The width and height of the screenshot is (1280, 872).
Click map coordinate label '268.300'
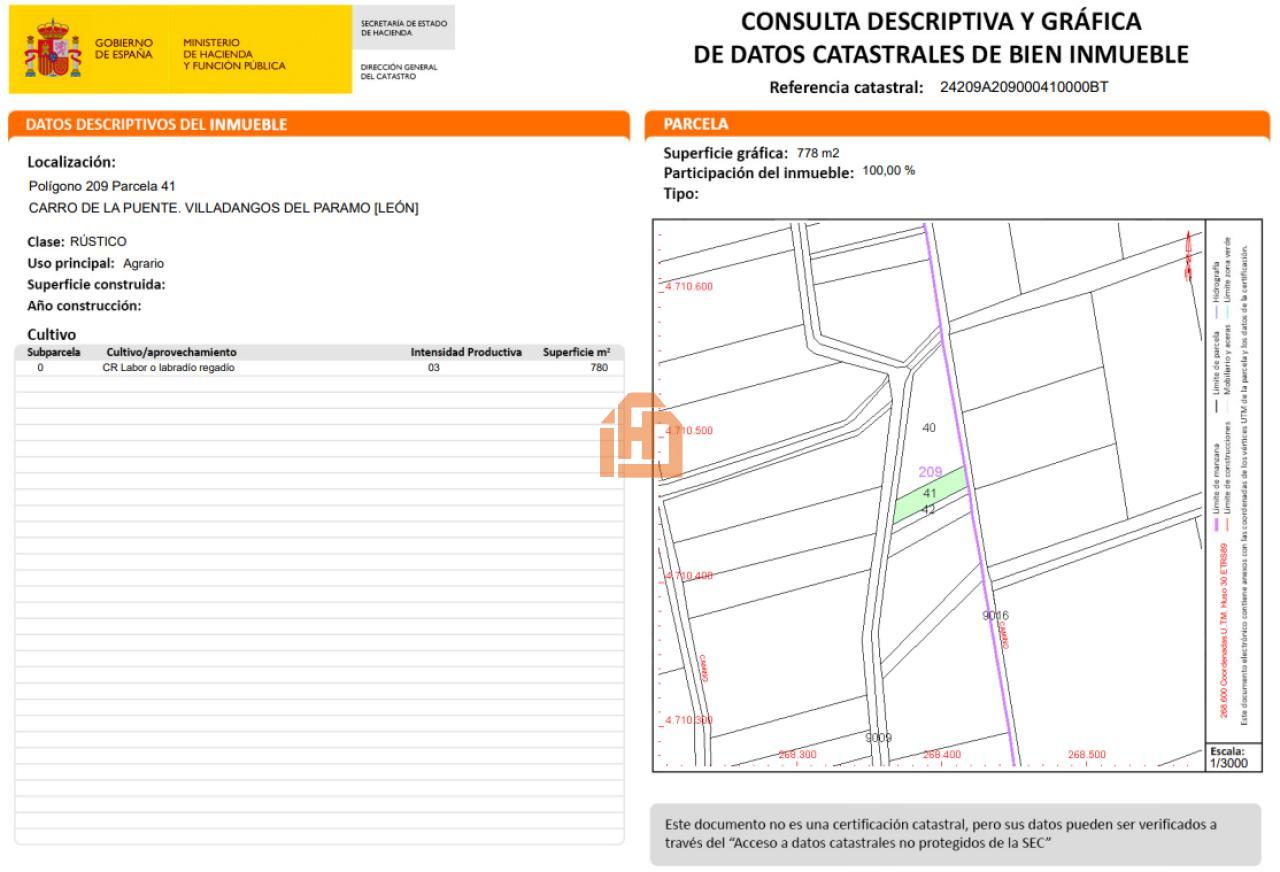coord(797,755)
